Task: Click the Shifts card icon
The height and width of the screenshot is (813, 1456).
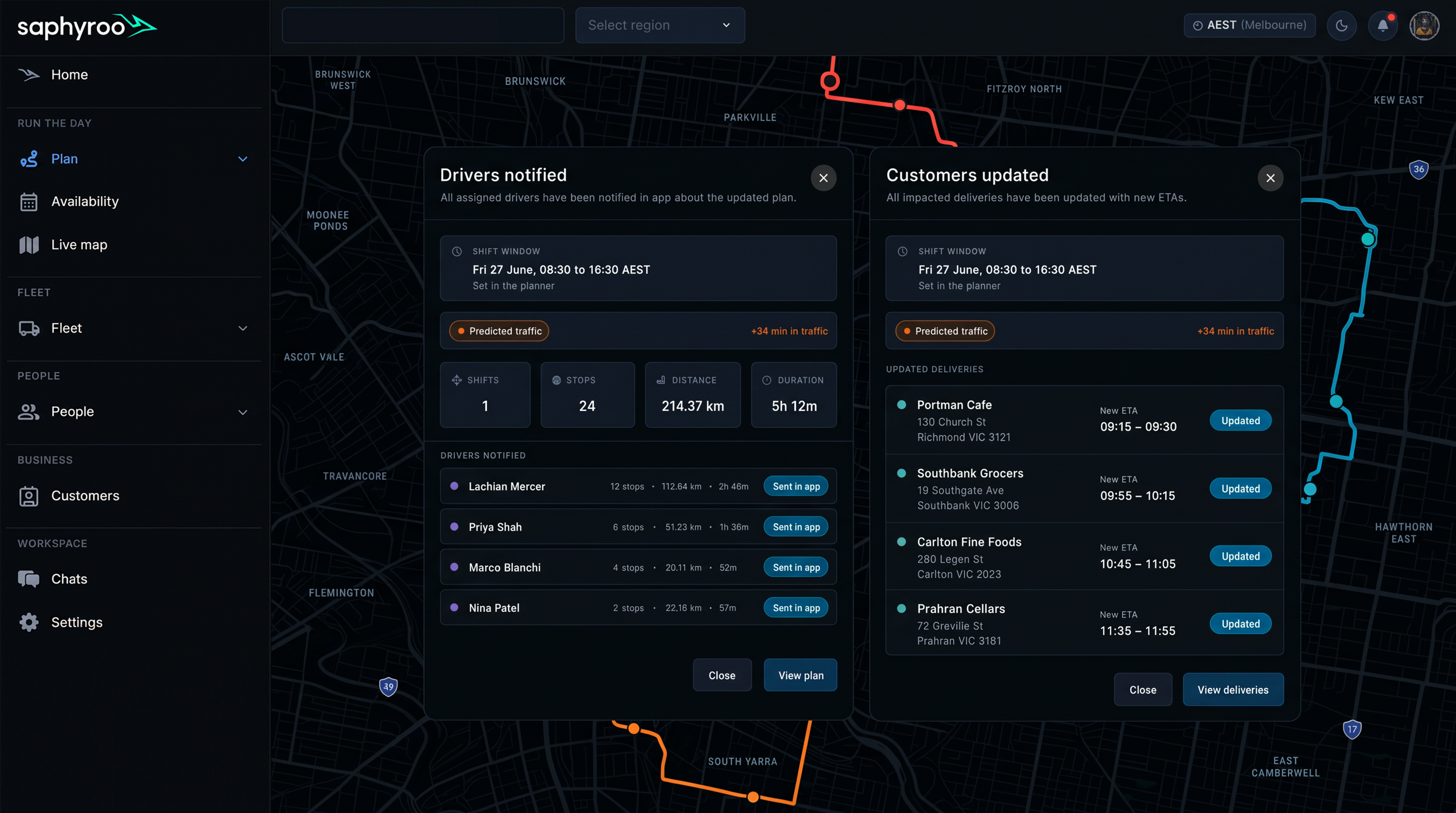Action: [x=457, y=380]
